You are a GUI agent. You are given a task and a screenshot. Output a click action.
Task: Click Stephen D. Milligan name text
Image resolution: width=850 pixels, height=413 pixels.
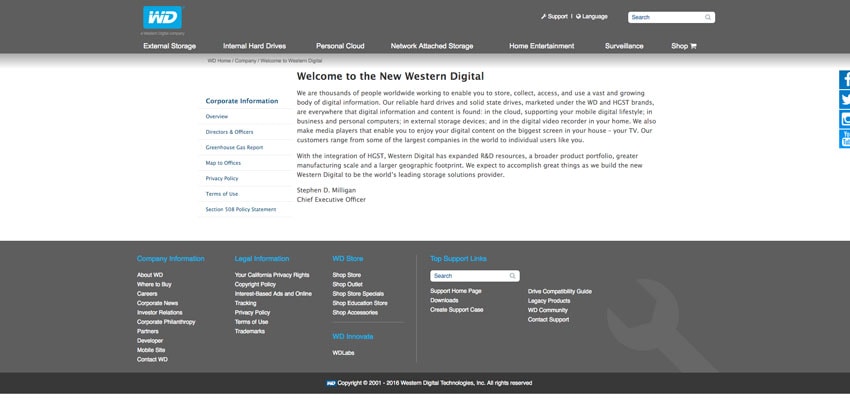(326, 190)
